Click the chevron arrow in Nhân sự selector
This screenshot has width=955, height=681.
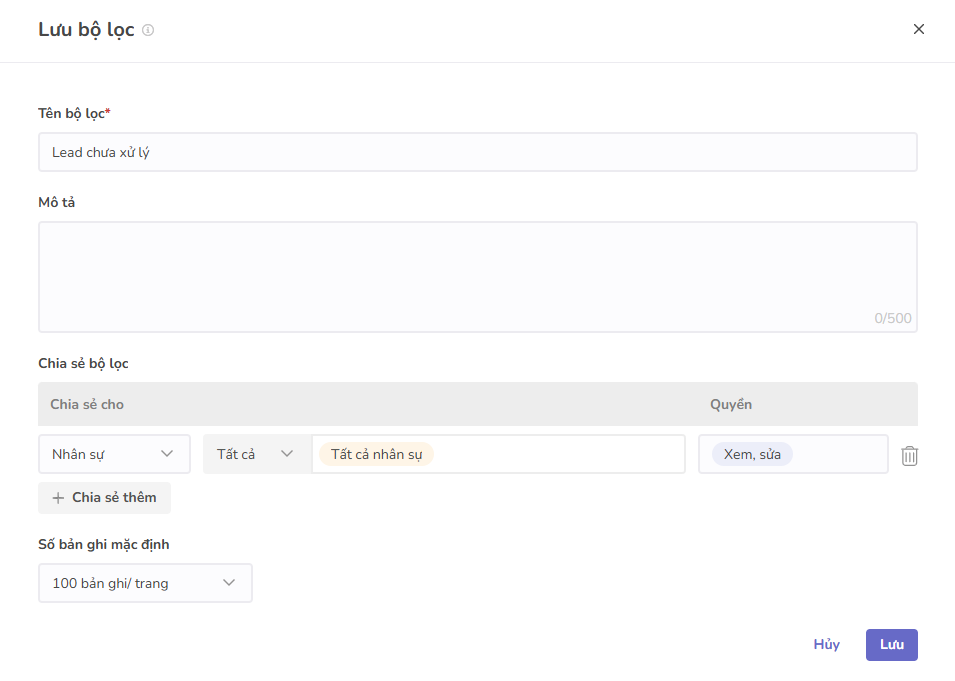click(x=167, y=454)
